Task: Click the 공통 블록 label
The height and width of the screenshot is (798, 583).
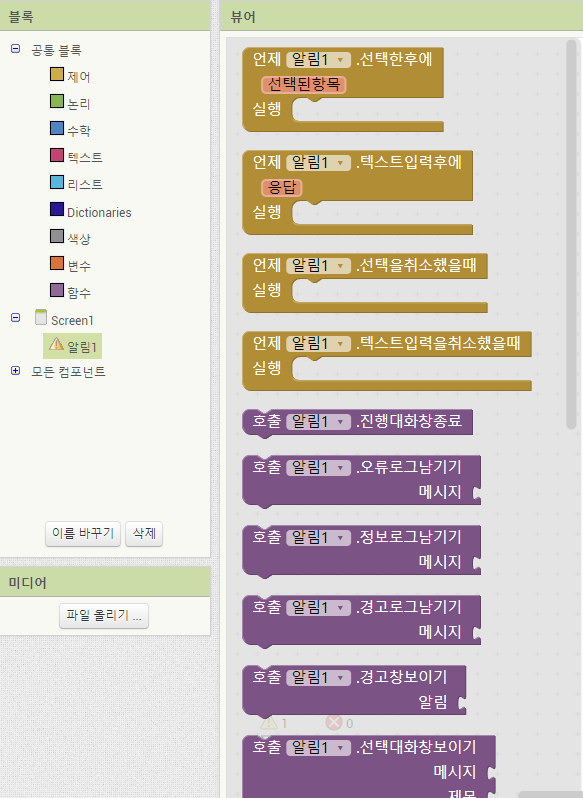Action: [56, 50]
